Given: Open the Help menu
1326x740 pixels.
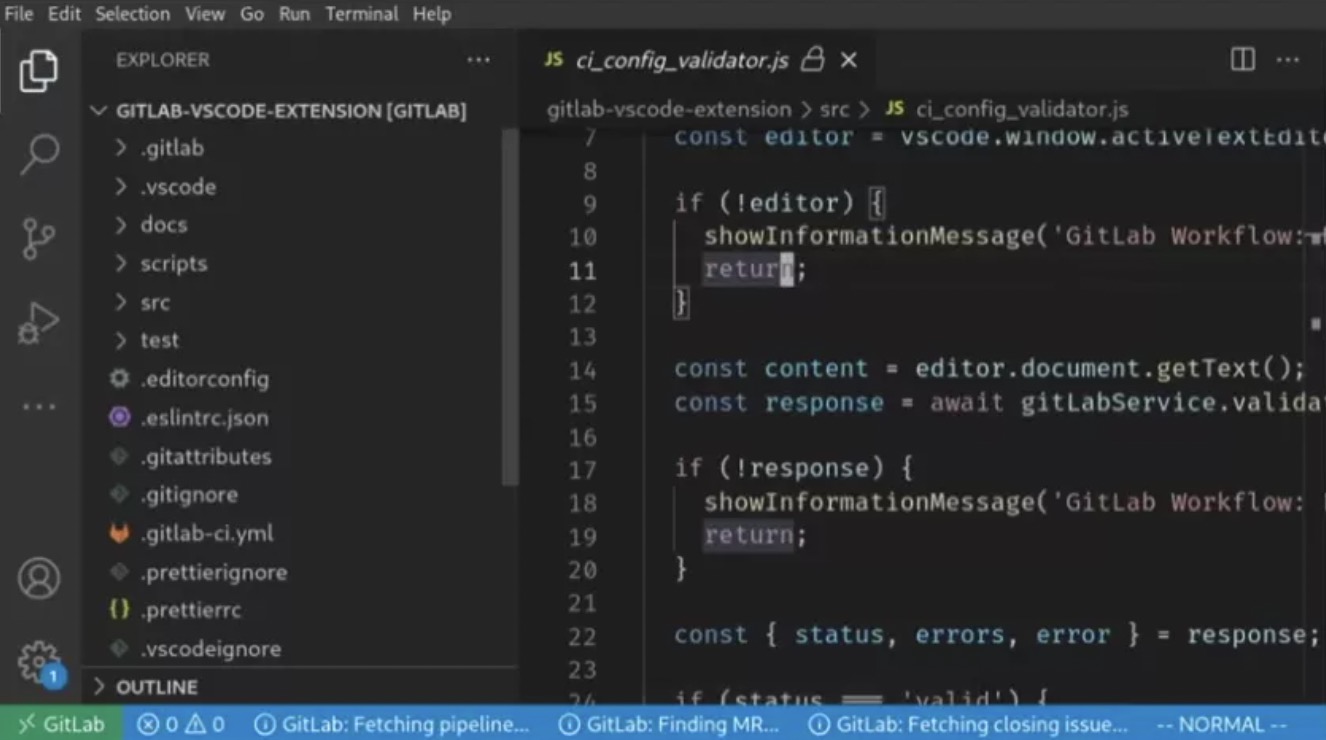Looking at the screenshot, I should [x=432, y=14].
